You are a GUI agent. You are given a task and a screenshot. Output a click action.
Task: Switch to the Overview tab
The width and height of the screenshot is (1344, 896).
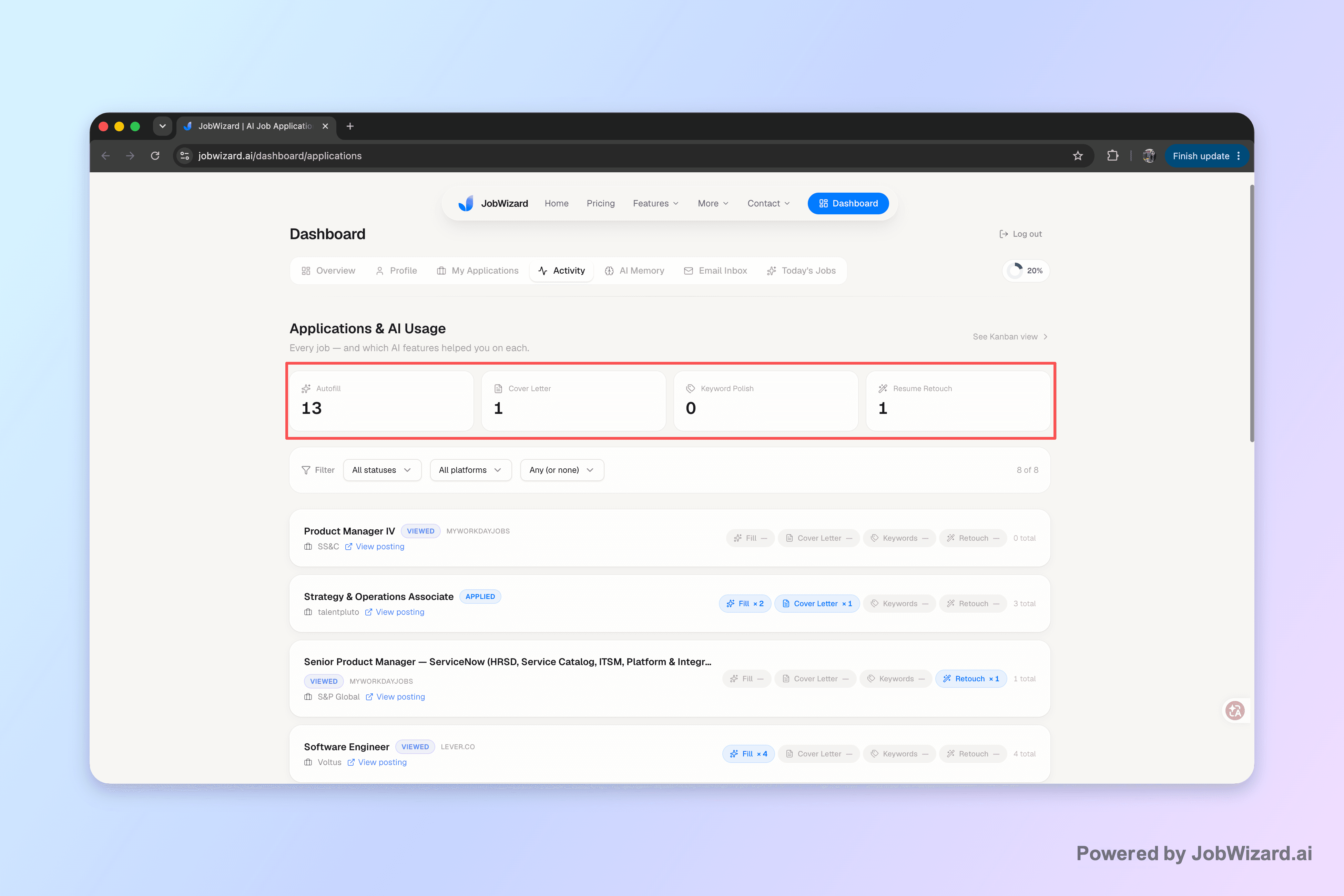[328, 271]
